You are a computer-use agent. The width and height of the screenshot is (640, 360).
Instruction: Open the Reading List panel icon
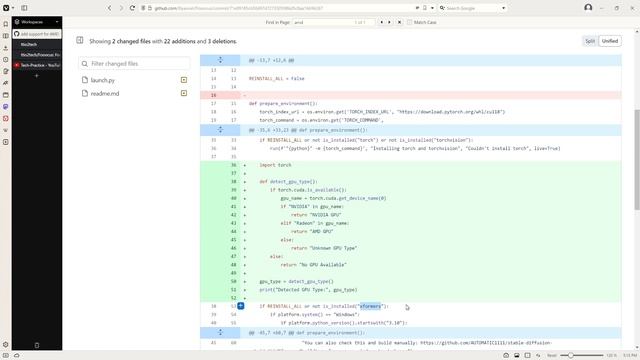coord(6,36)
